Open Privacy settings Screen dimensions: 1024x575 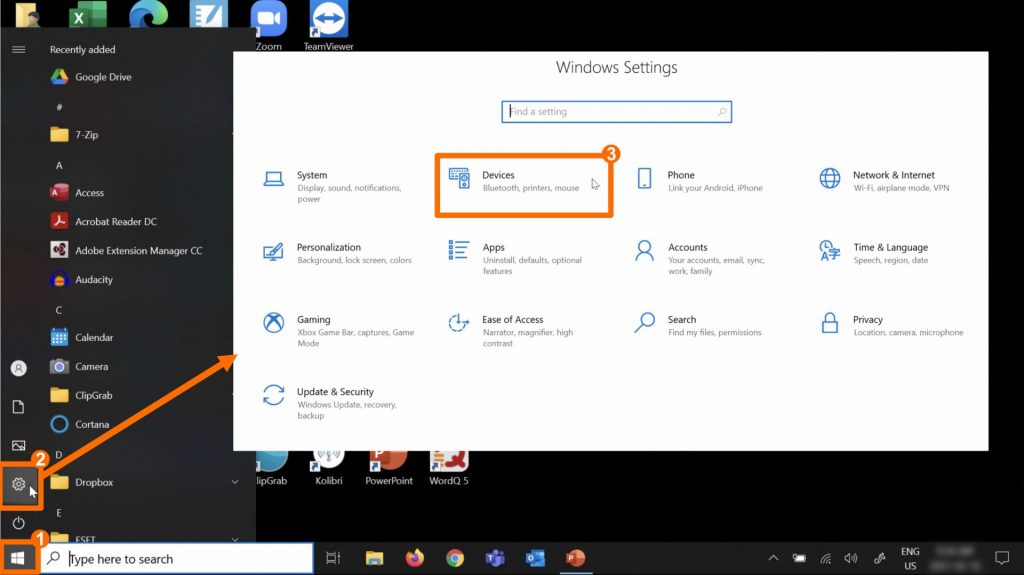click(x=891, y=325)
